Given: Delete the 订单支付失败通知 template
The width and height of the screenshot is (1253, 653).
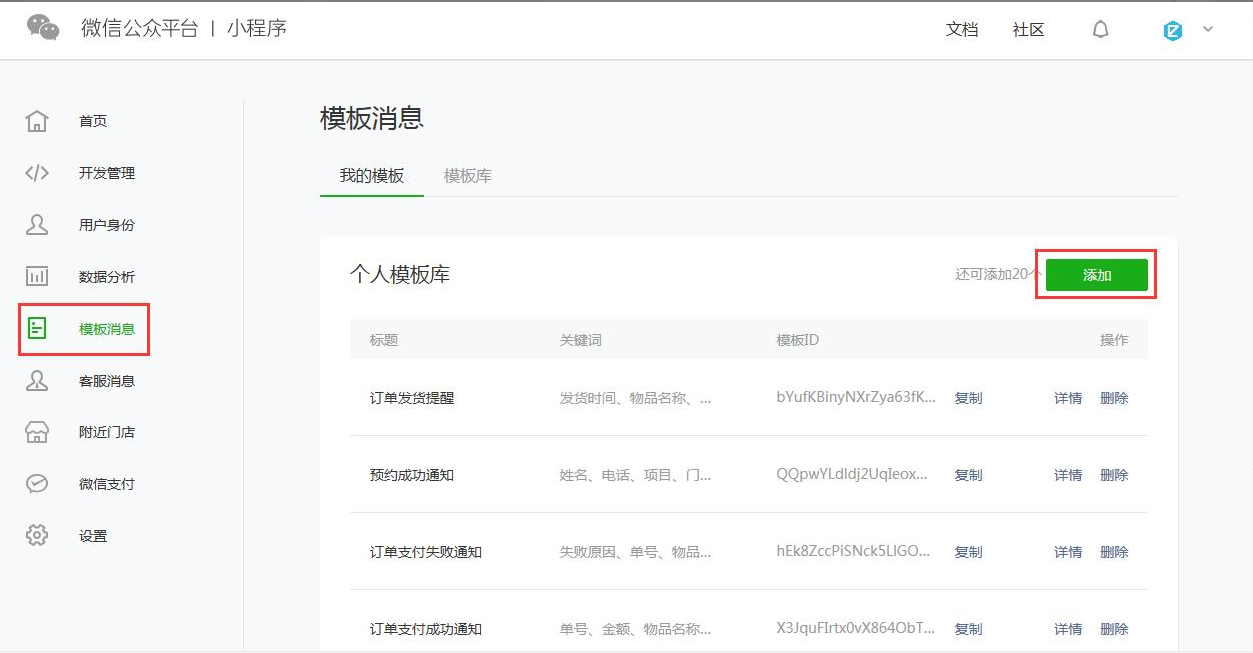Looking at the screenshot, I should pyautogui.click(x=1114, y=552).
